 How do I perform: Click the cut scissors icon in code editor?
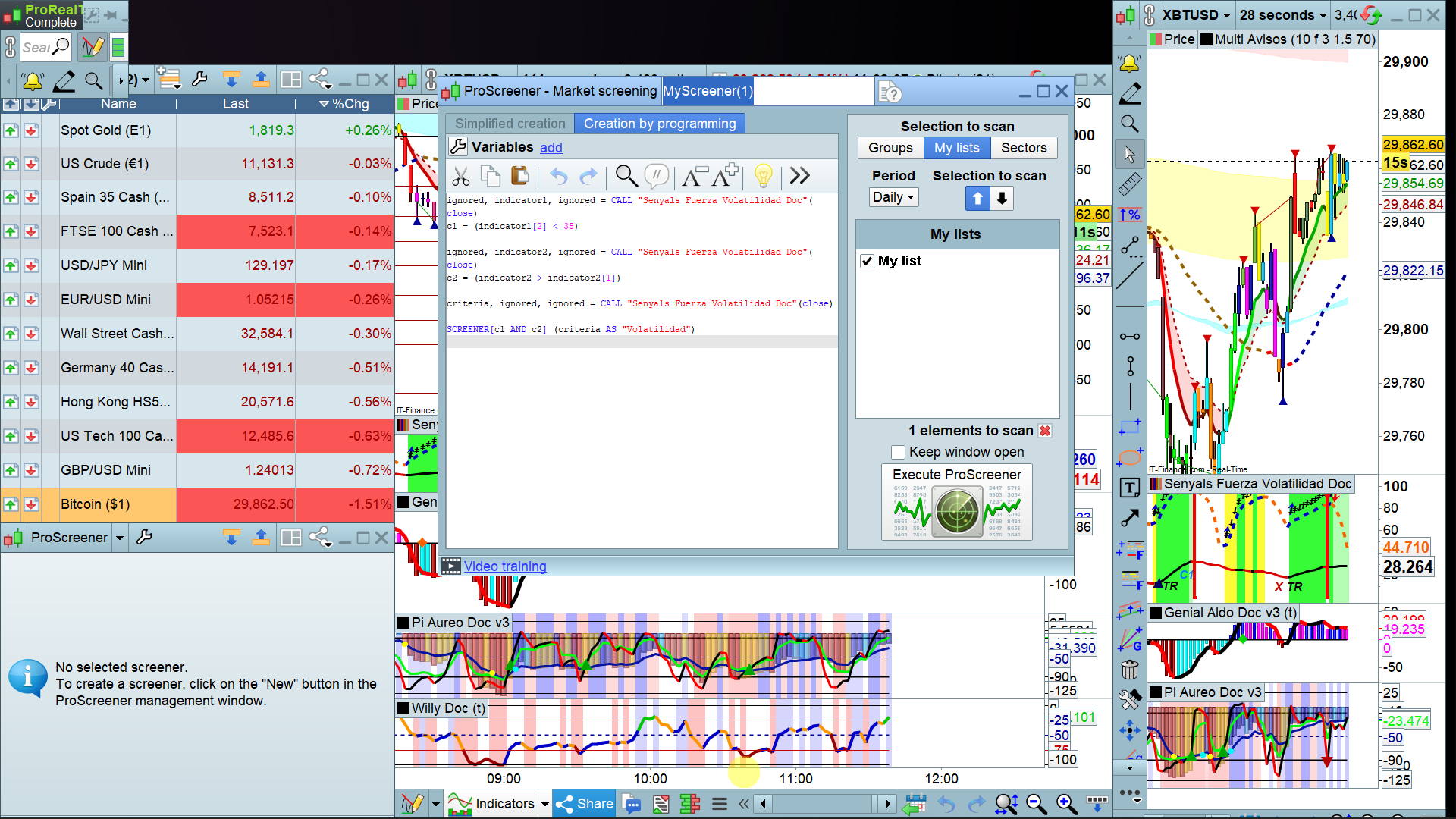pos(460,177)
